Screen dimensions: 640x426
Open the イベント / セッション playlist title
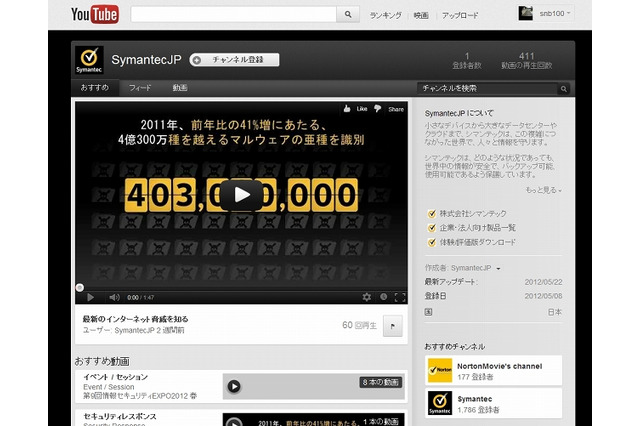(x=116, y=377)
